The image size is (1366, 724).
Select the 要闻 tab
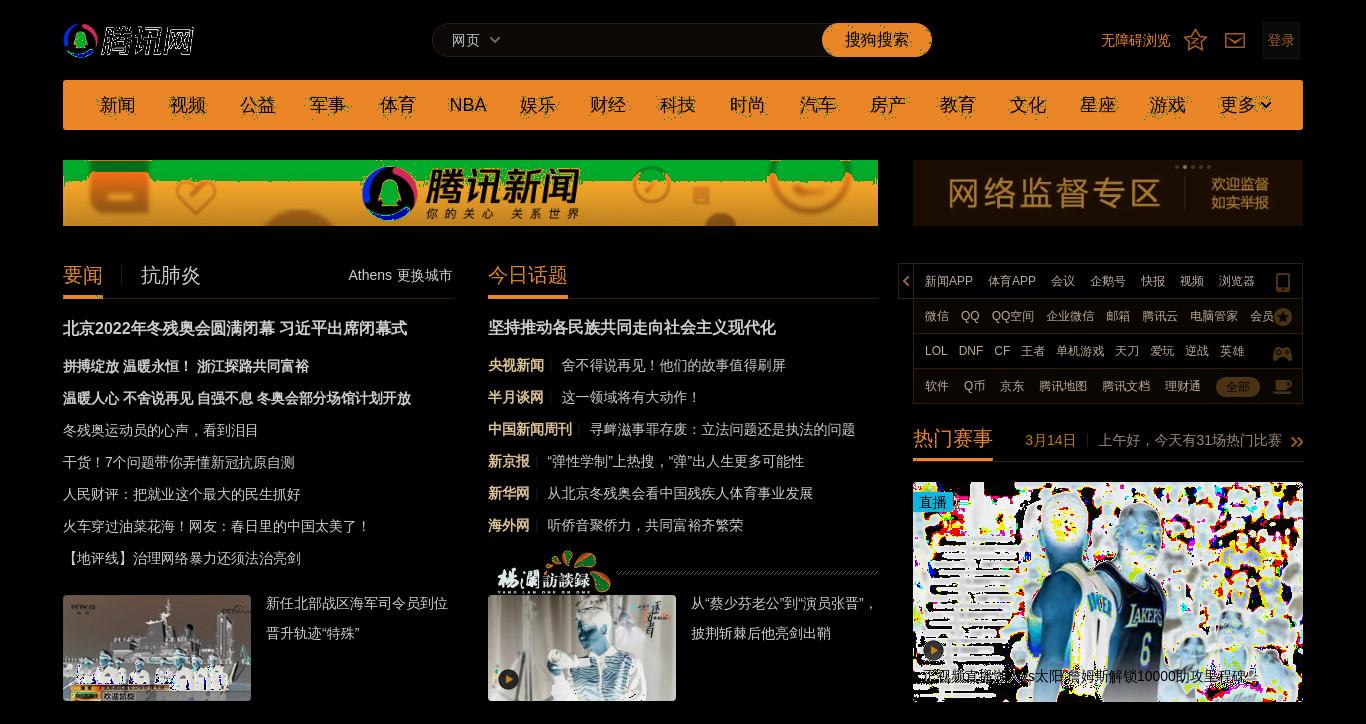point(83,275)
